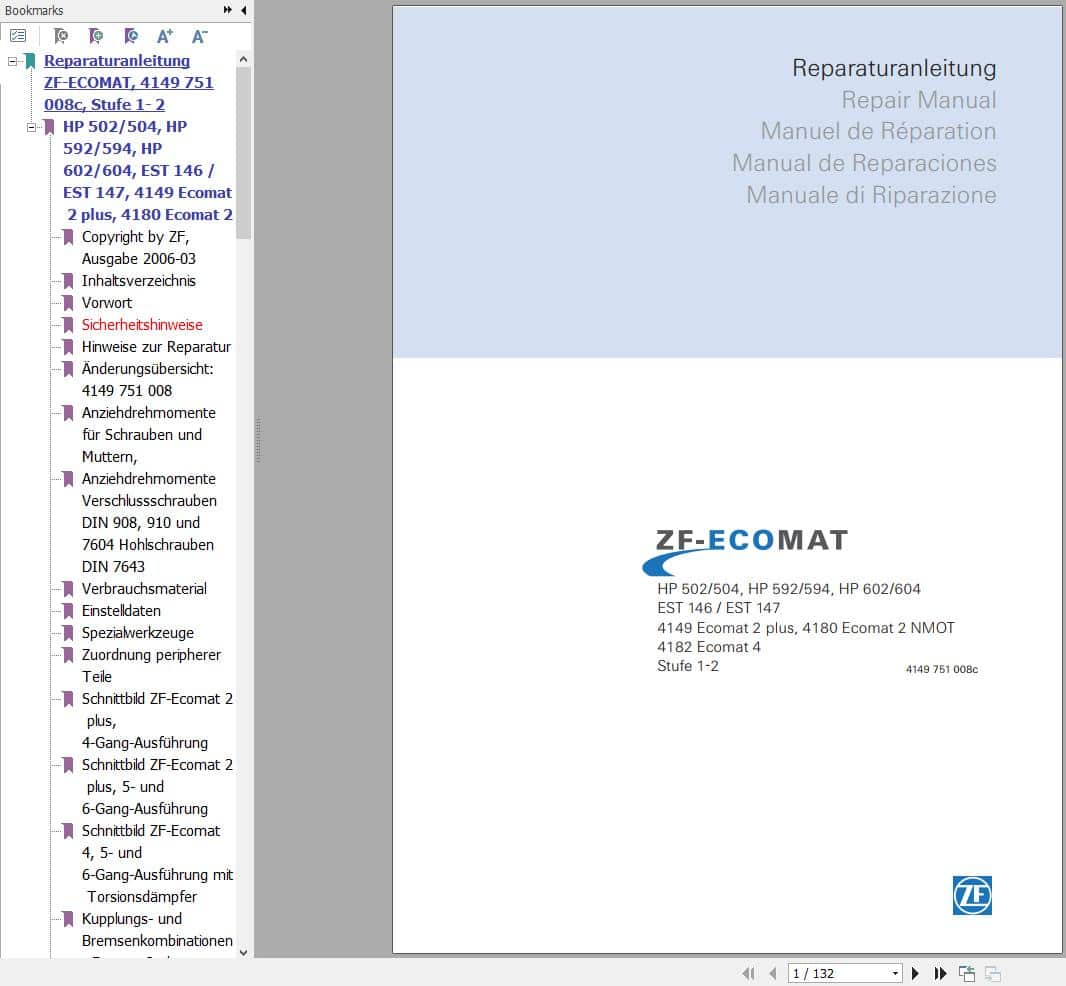Go to previous page button
The image size is (1066, 986).
pyautogui.click(x=772, y=973)
